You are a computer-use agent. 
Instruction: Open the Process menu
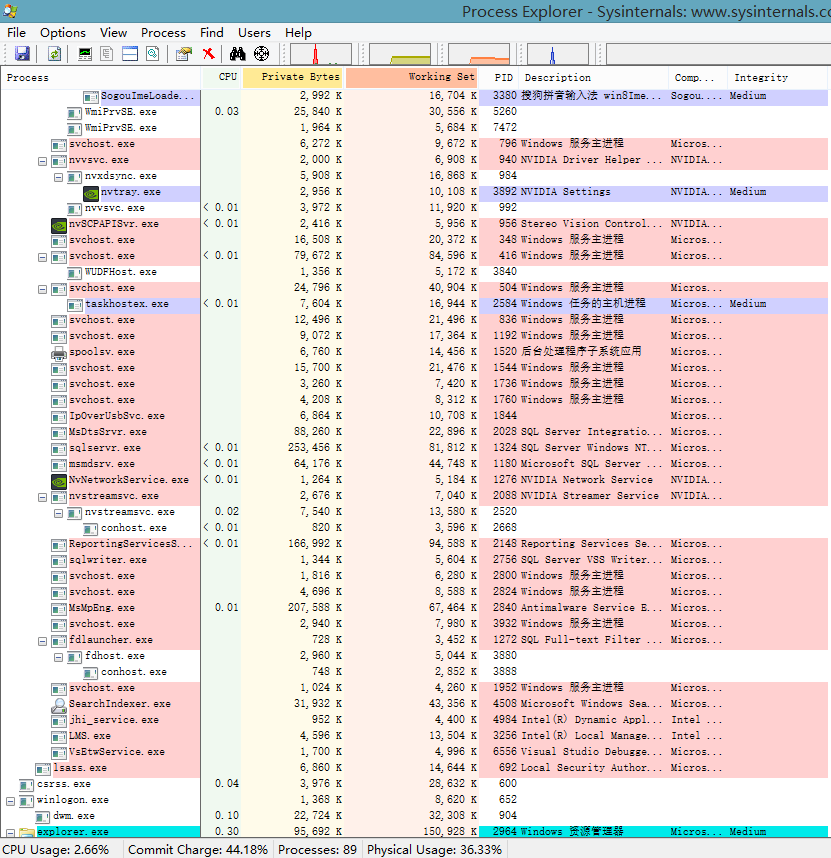coord(163,32)
